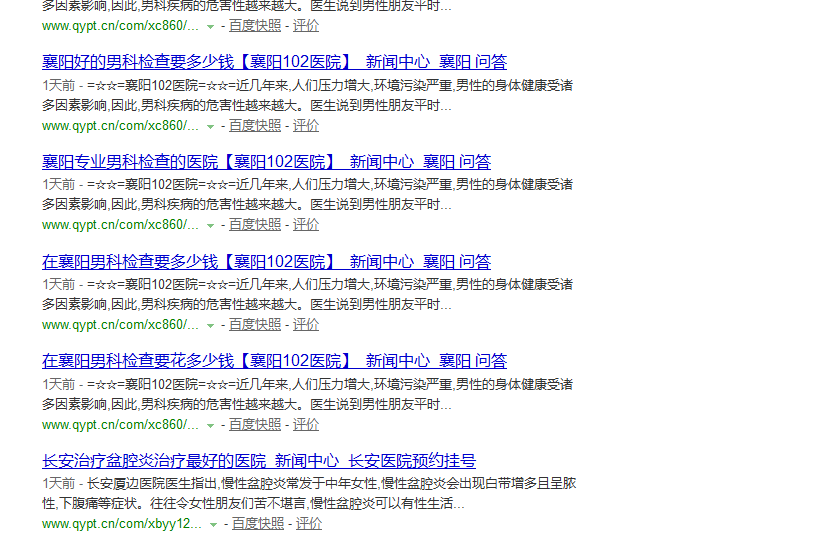Open 百度快照 for 襄阳好的男科检查要多少钱 result
This screenshot has height=544, width=838.
click(x=255, y=126)
